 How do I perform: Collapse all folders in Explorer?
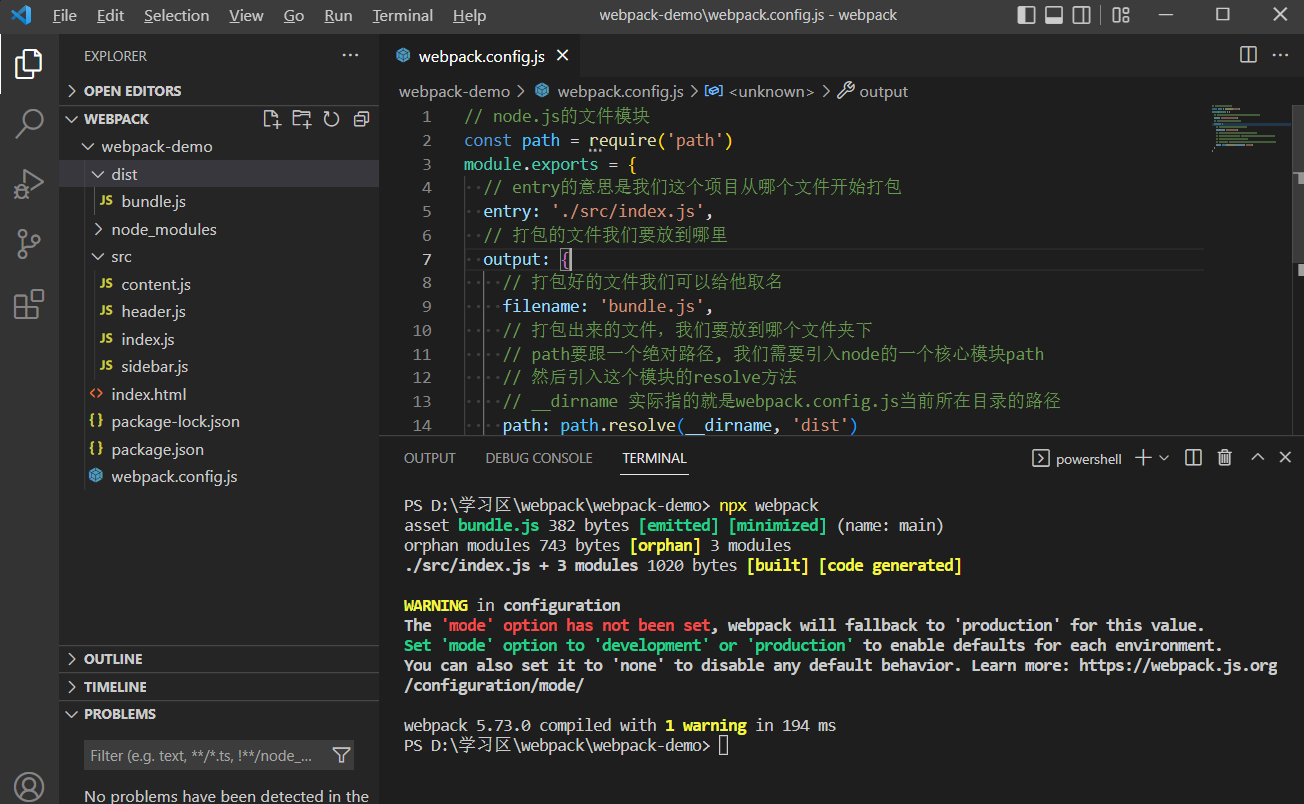coord(361,119)
